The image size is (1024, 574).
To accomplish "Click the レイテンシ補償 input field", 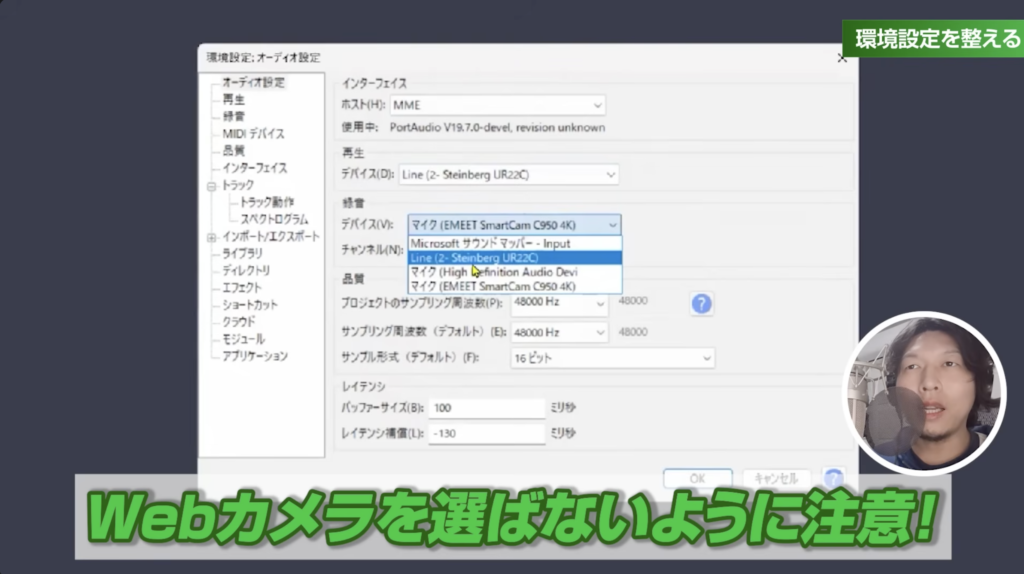I will point(486,433).
